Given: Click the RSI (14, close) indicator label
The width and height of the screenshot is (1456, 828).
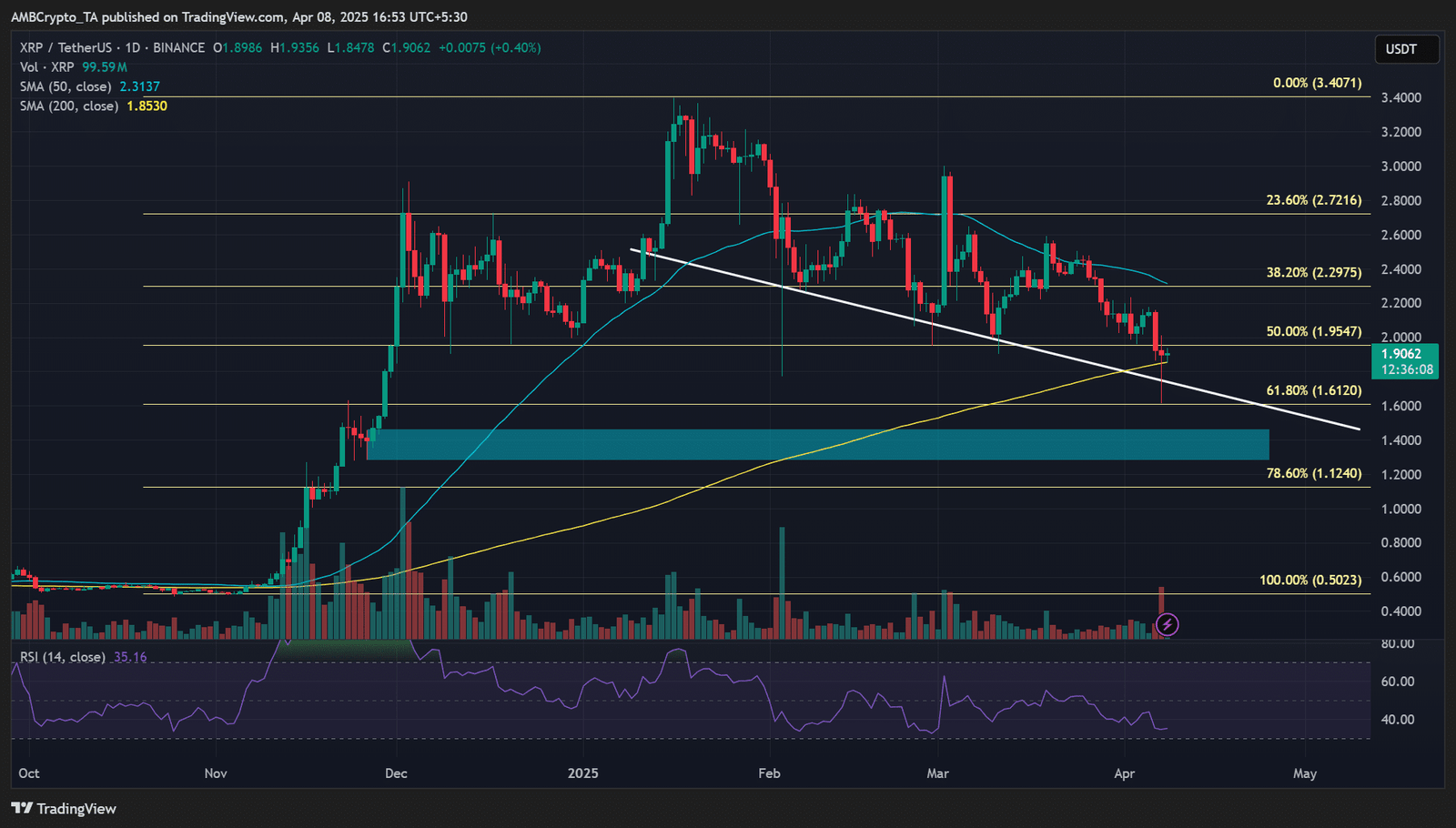Looking at the screenshot, I should tap(63, 657).
